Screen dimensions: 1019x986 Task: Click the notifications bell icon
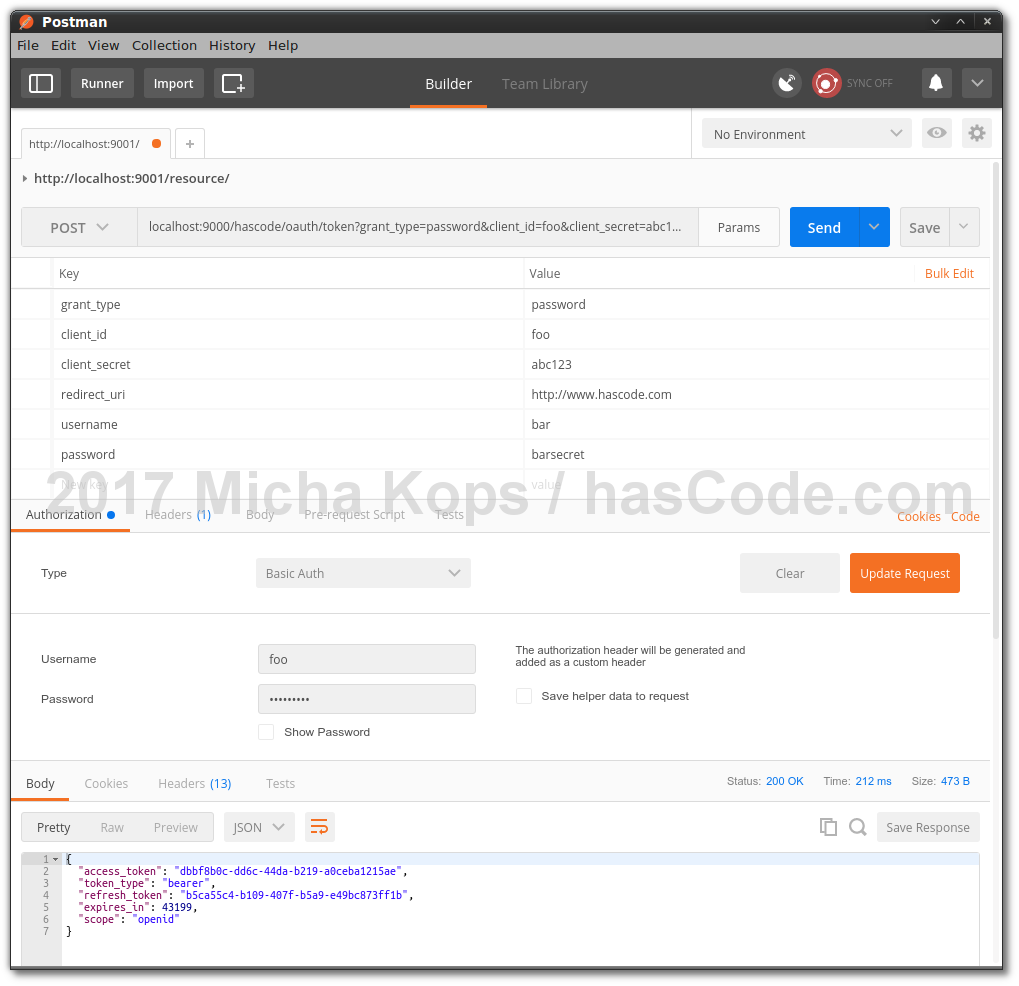(935, 83)
